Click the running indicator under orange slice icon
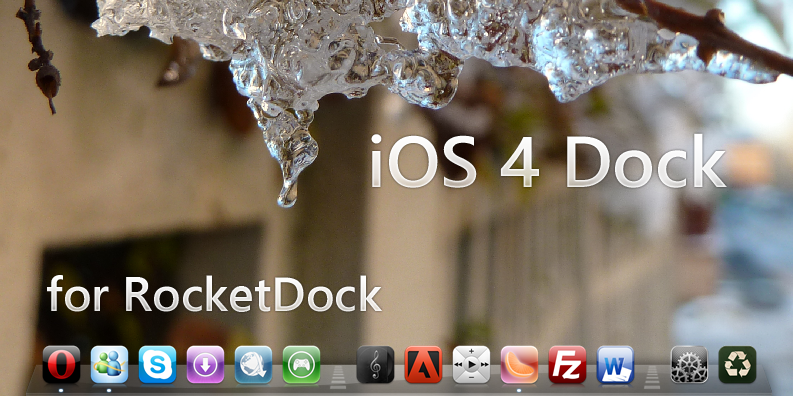Image resolution: width=793 pixels, height=396 pixels. coord(519,390)
